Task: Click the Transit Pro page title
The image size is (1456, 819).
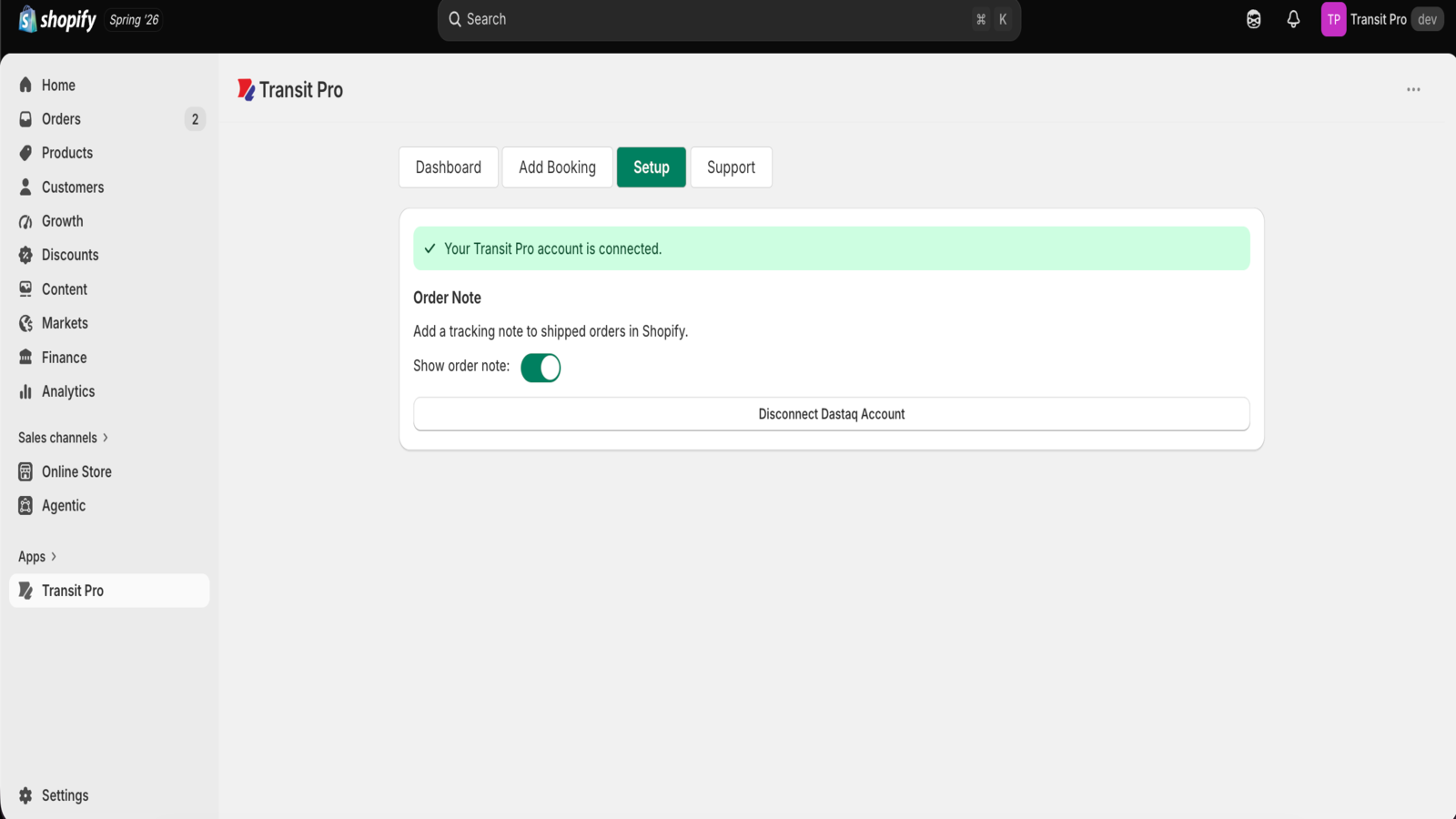Action: point(301,89)
